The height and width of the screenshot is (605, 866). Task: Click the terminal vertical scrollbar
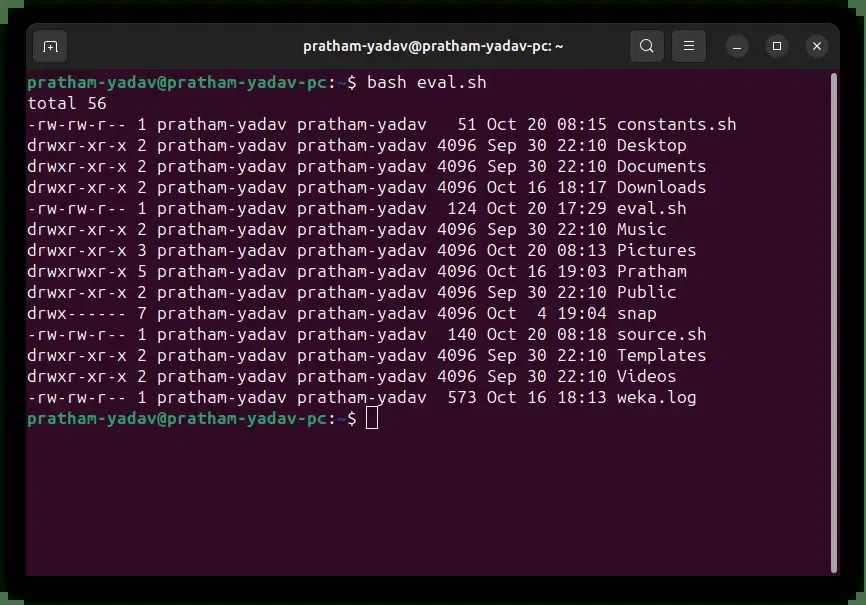click(834, 323)
